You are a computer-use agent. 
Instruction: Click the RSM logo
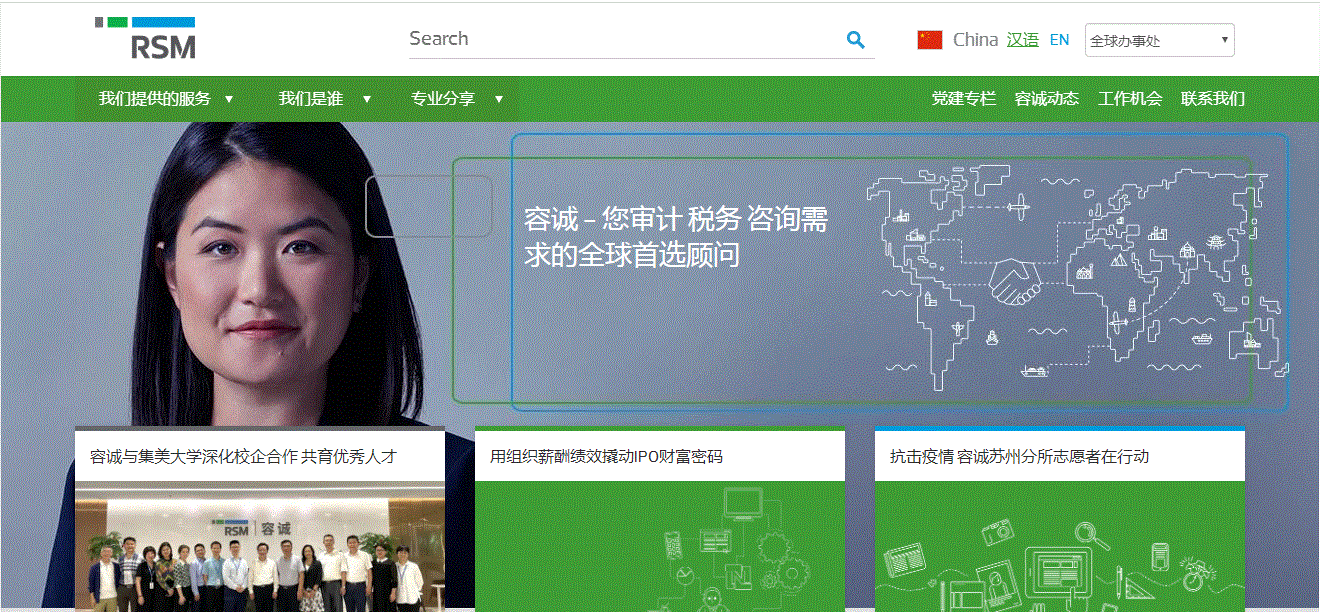coord(145,38)
